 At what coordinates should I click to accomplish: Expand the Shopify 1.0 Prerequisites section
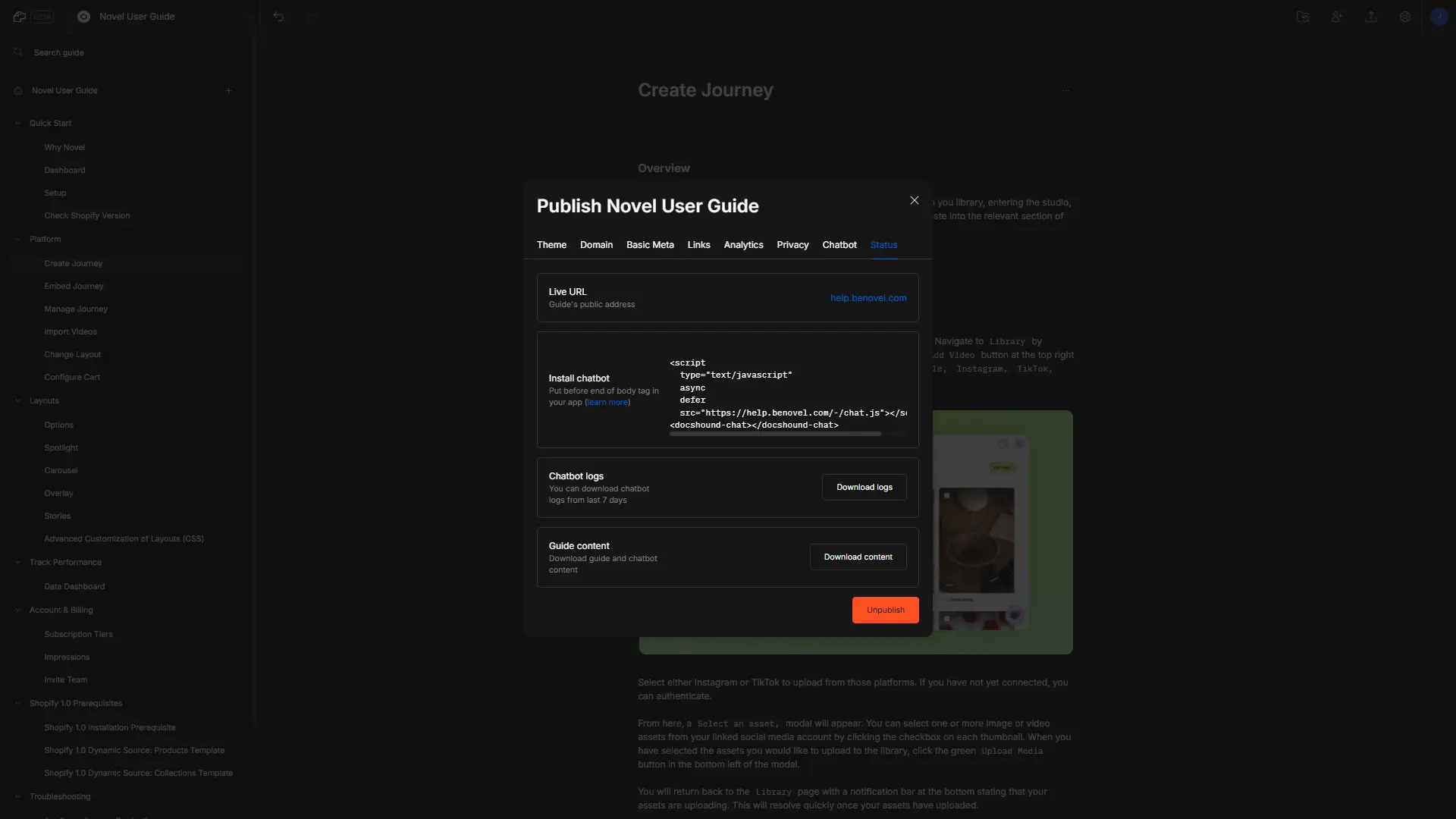tap(18, 704)
